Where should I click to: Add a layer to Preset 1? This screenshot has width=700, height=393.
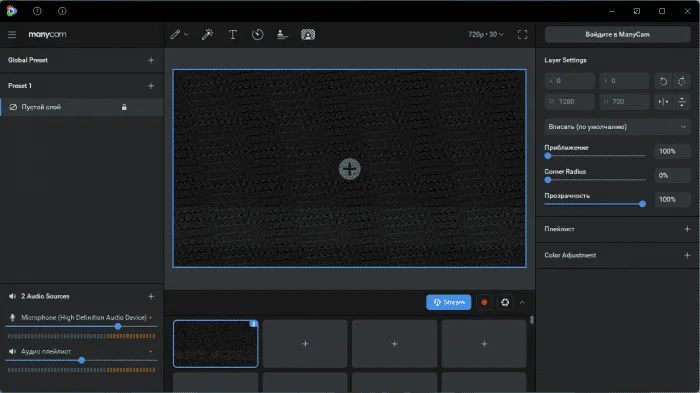tap(151, 86)
